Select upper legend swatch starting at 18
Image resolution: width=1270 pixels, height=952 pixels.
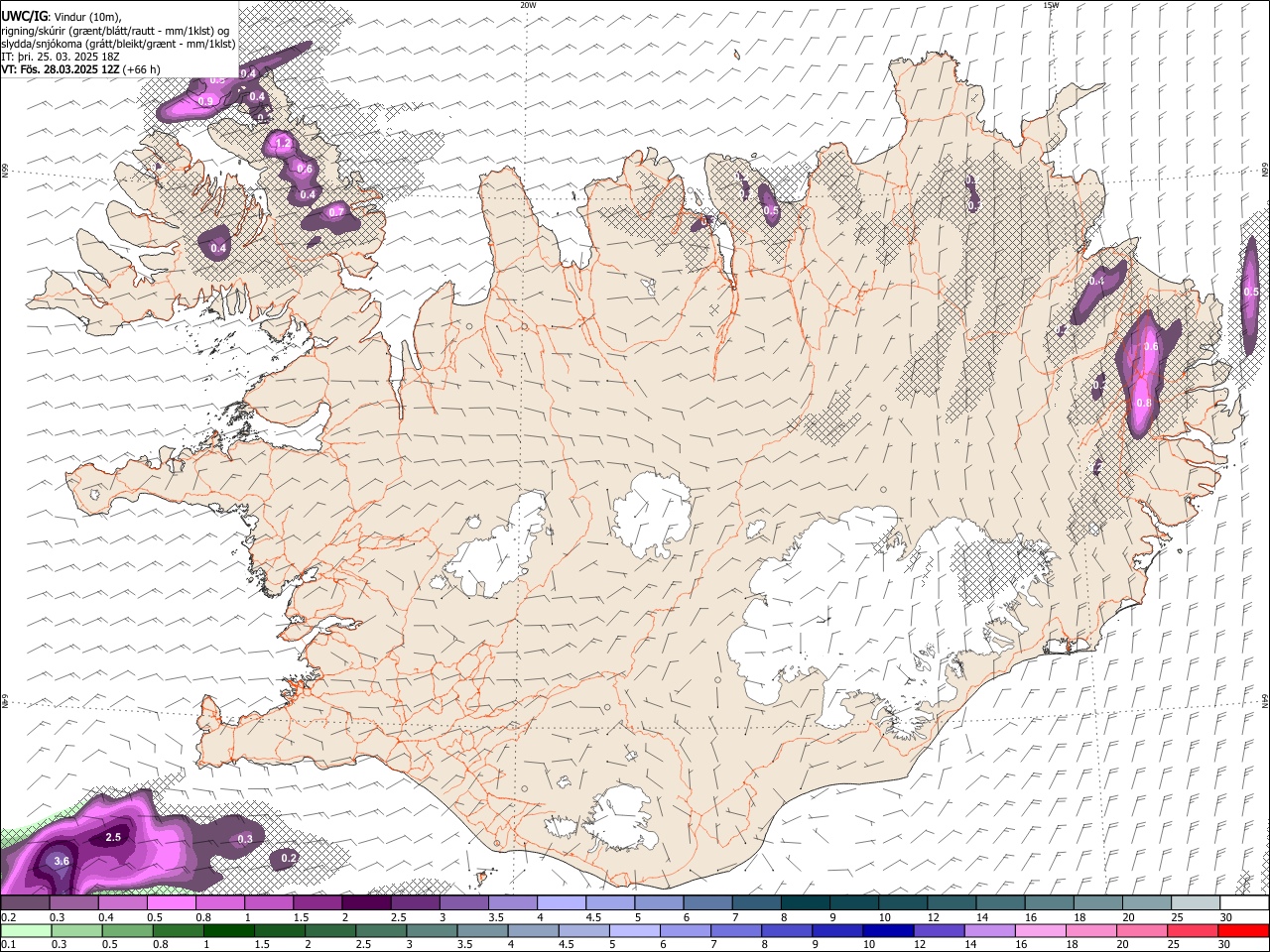click(1099, 903)
